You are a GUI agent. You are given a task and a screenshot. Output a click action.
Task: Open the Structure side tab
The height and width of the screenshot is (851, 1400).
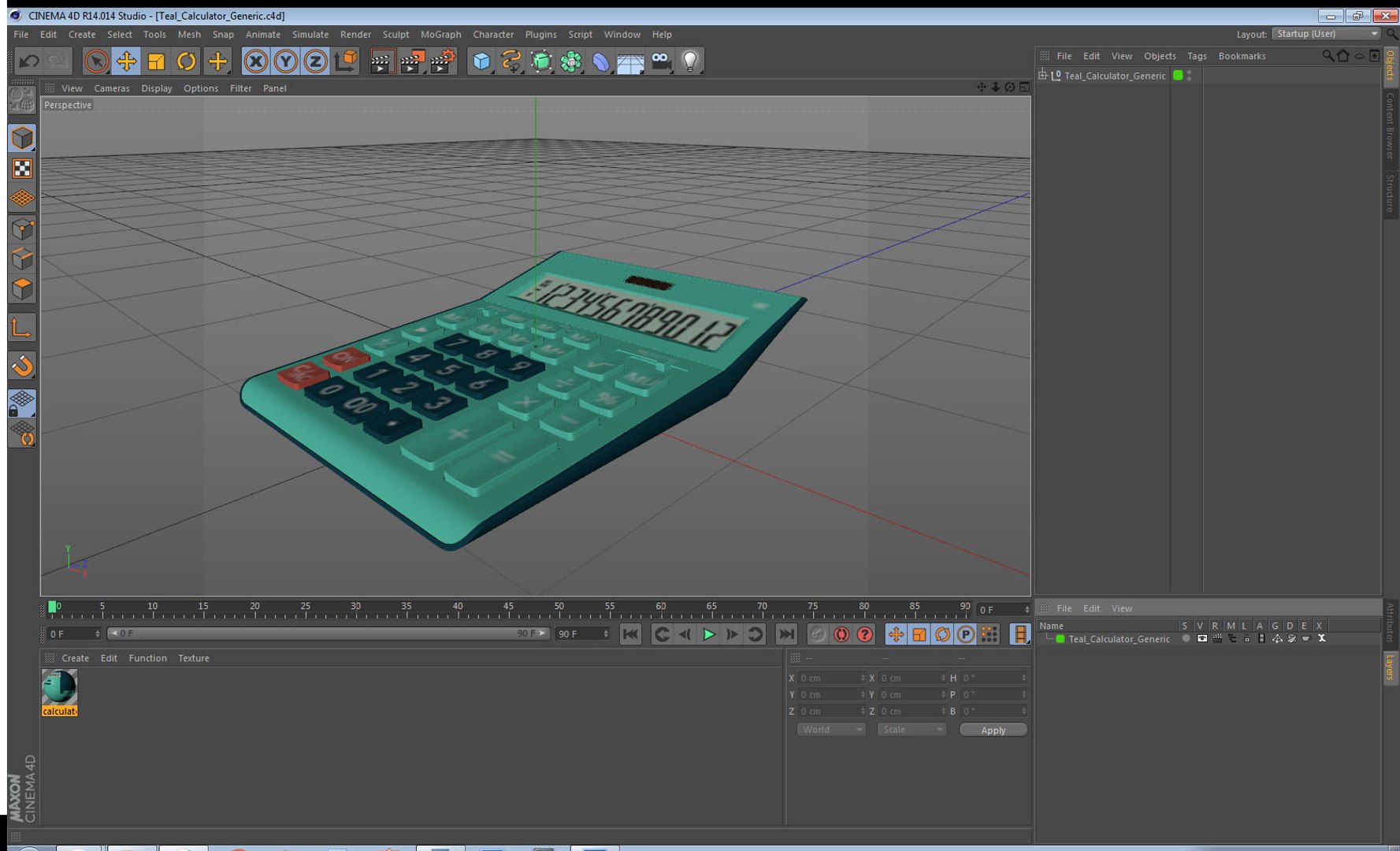pyautogui.click(x=1391, y=192)
